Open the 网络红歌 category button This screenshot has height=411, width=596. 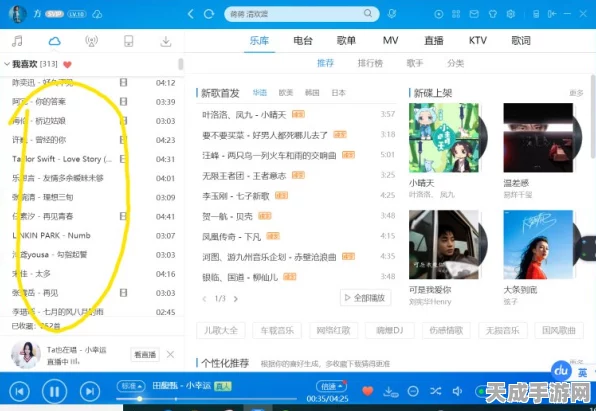333,330
